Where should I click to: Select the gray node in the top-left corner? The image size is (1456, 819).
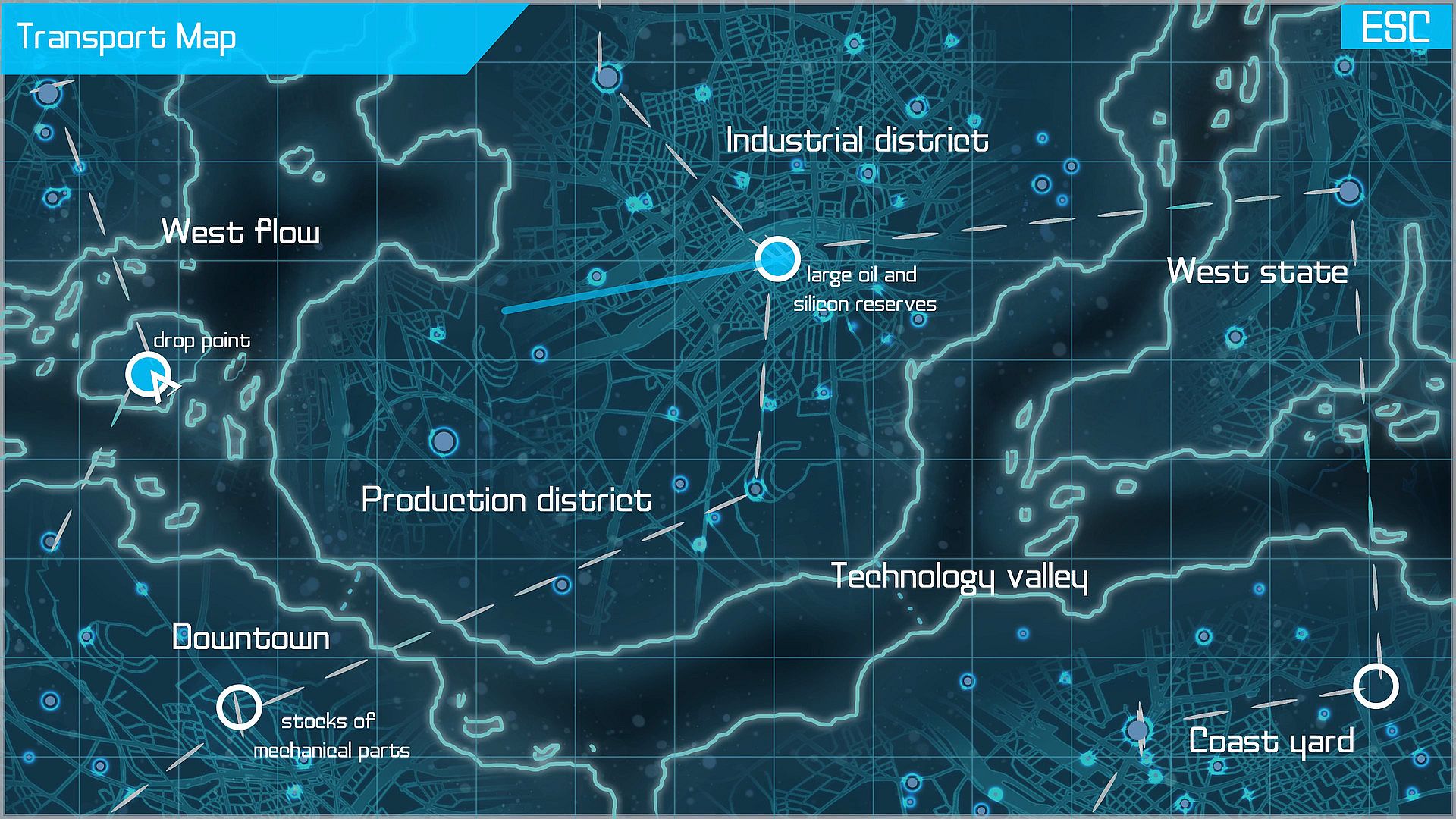pos(49,94)
